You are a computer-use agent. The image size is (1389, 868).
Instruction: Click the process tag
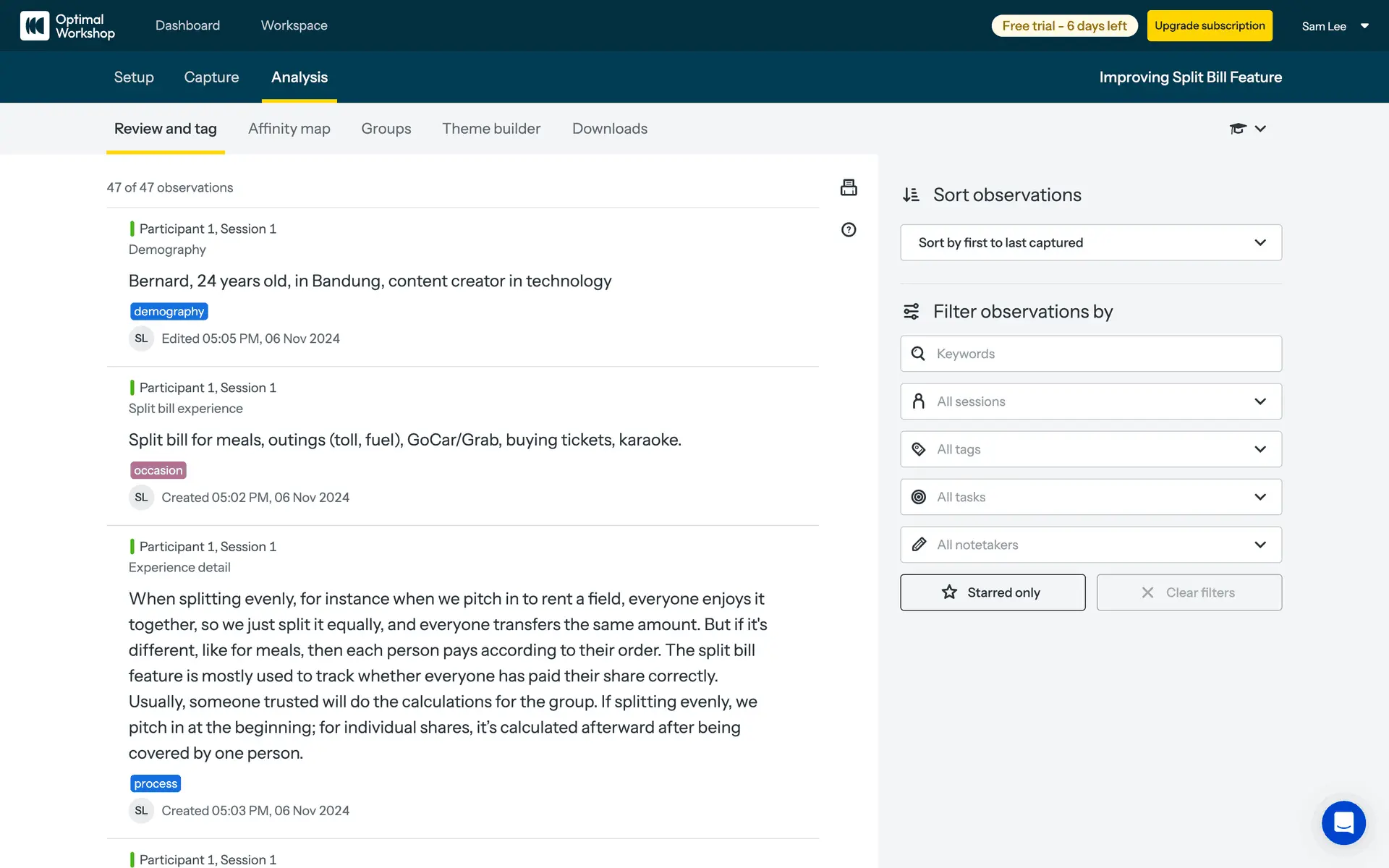click(156, 784)
